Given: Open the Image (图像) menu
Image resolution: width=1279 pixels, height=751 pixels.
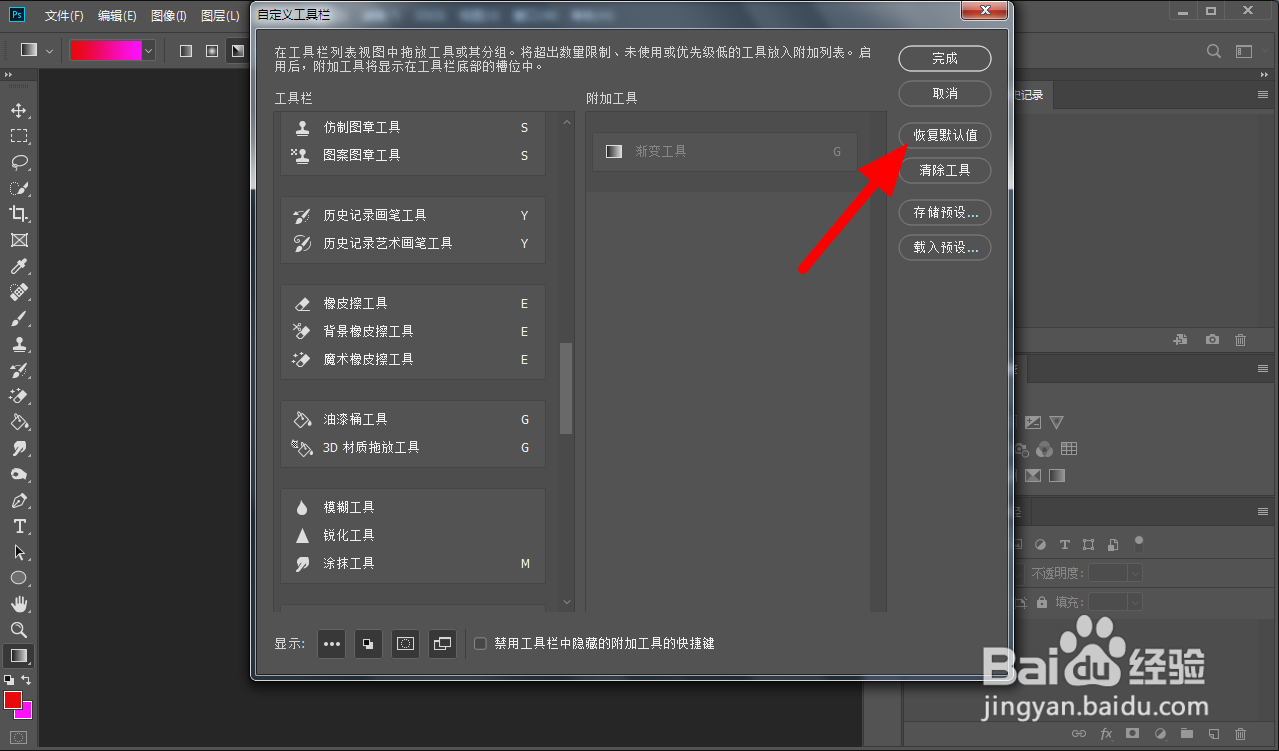Looking at the screenshot, I should pos(169,16).
